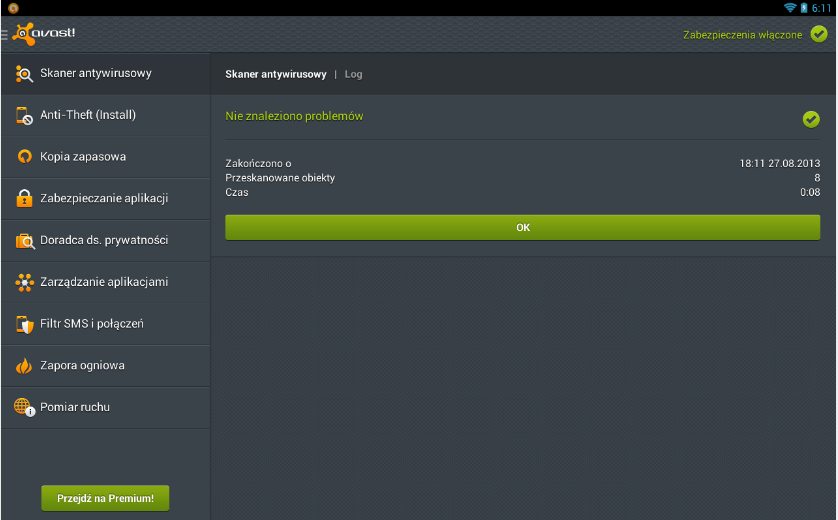Open Anti-Theft (Install) in the sidebar
838x520 pixels.
[x=88, y=115]
